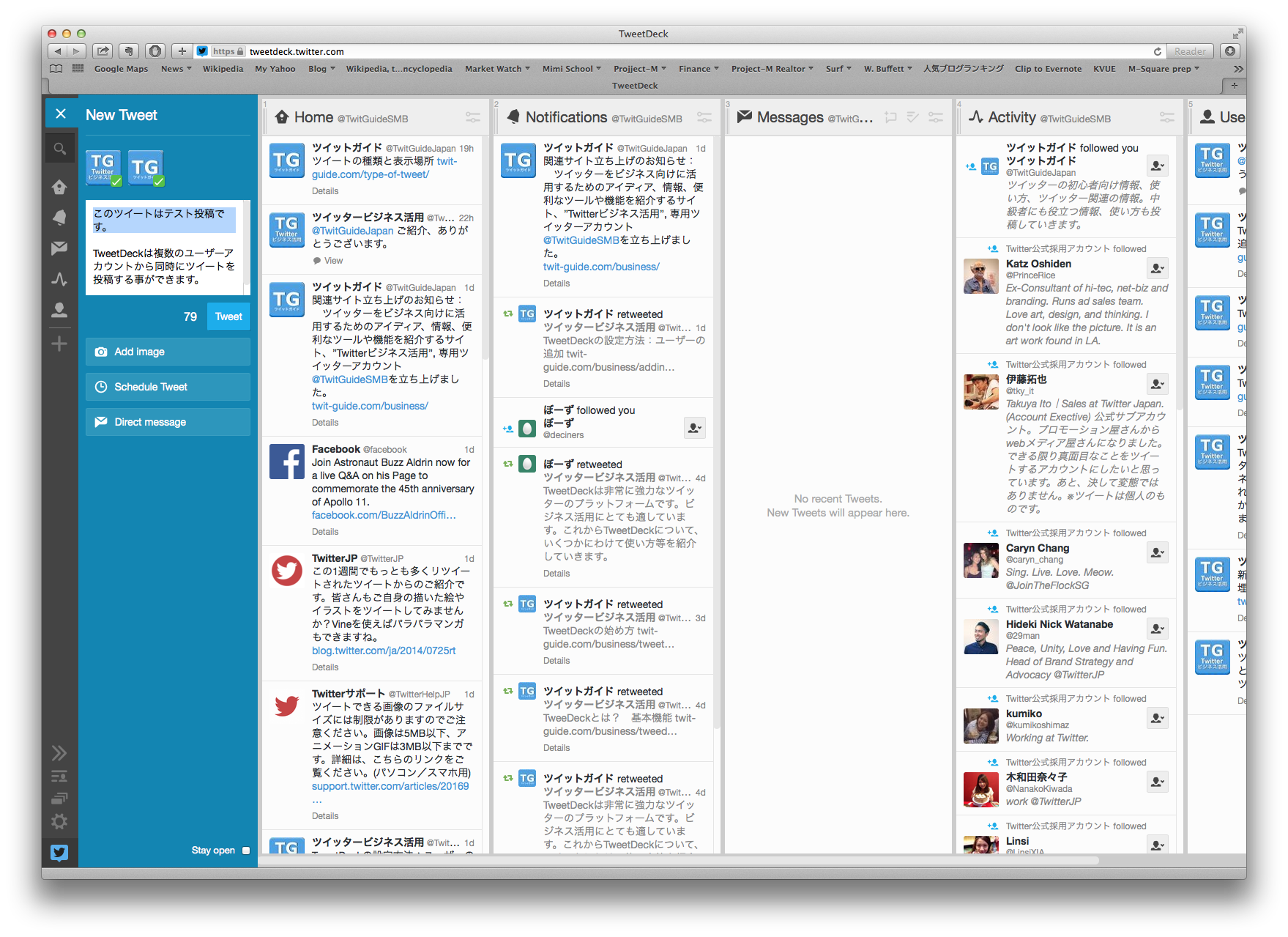Click Details under the Facebook tweet
This screenshot has height=937, width=1288.
click(325, 532)
